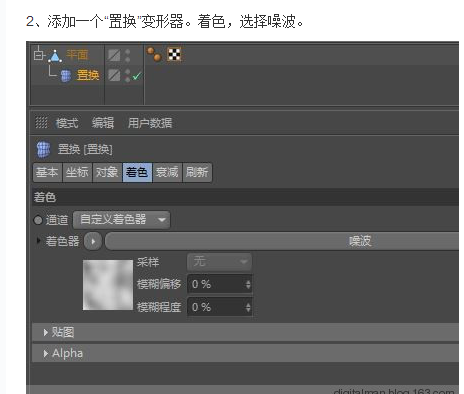Open the 用户数据 menu
Image resolution: width=464 pixels, height=394 pixels.
pyautogui.click(x=150, y=123)
